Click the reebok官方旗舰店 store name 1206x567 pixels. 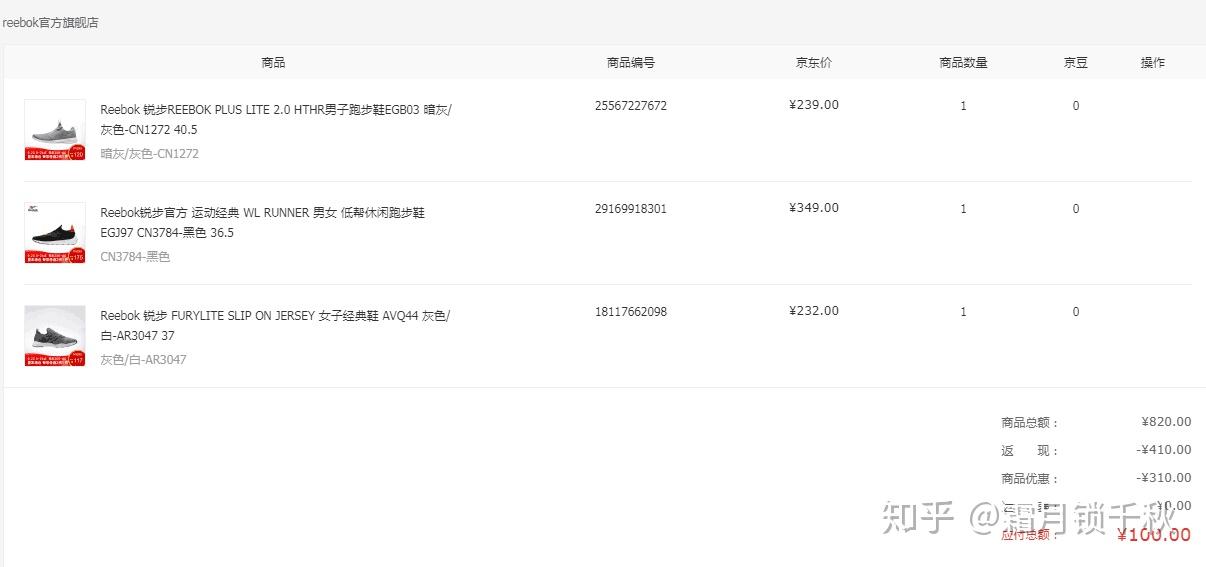[x=50, y=22]
